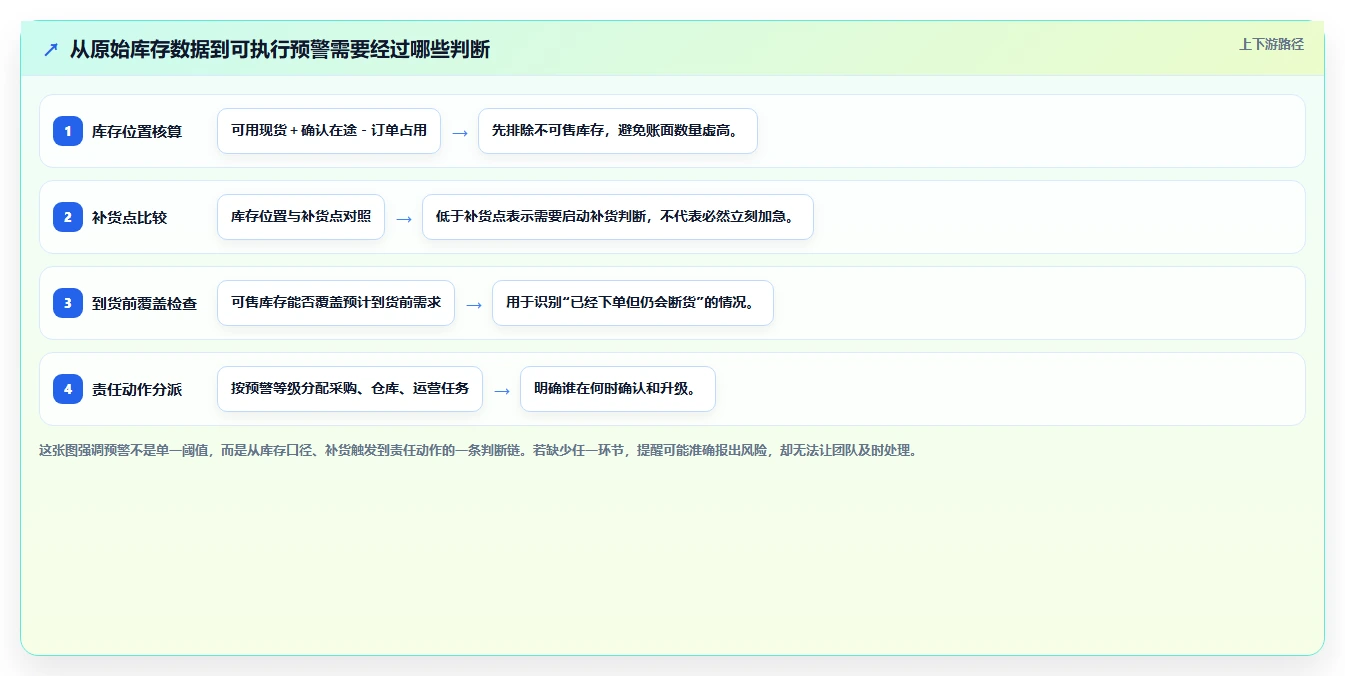1345x676 pixels.
Task: Click the arrow in the 补货点比较 row
Action: tap(404, 218)
